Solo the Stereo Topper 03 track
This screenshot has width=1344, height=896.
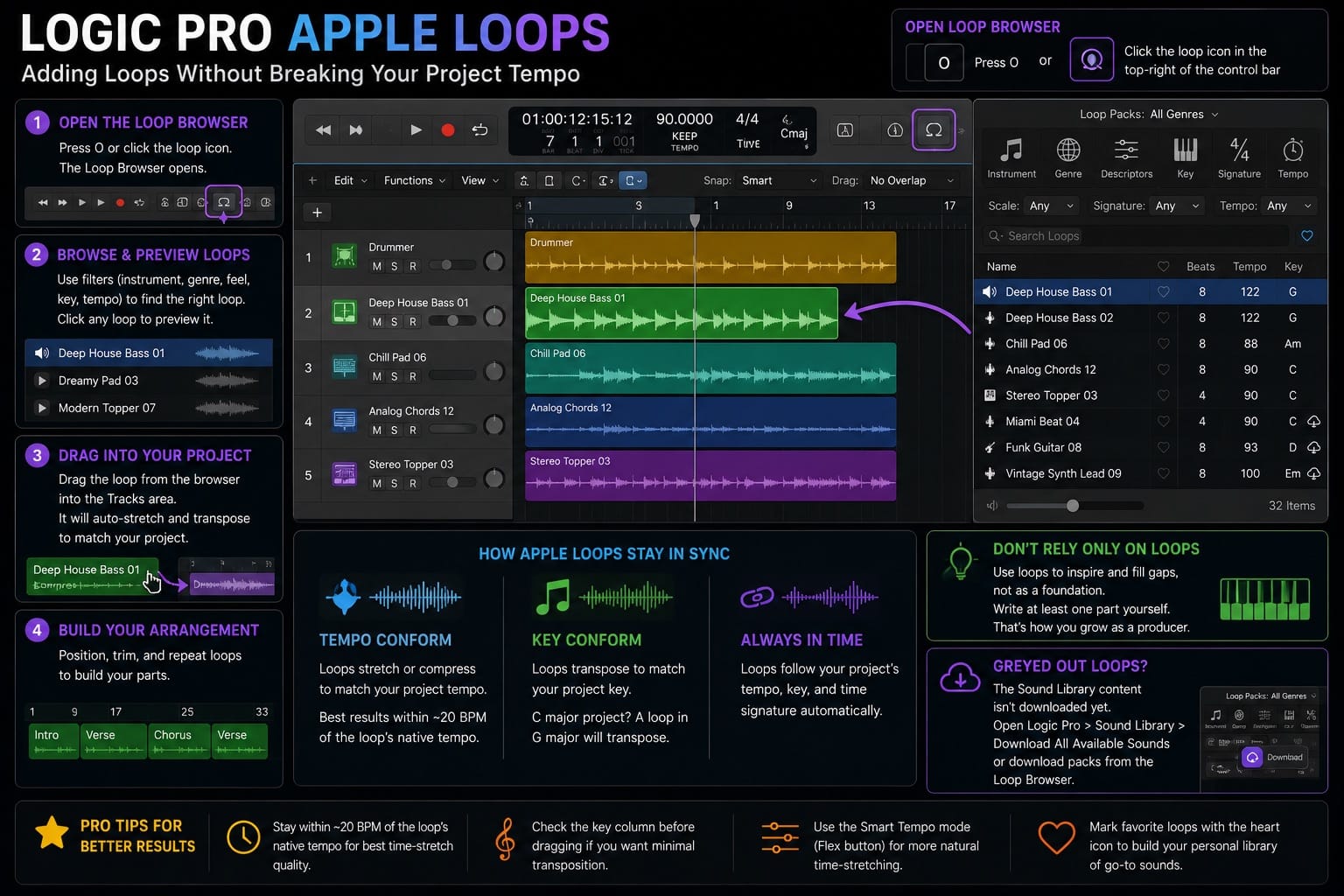point(395,483)
